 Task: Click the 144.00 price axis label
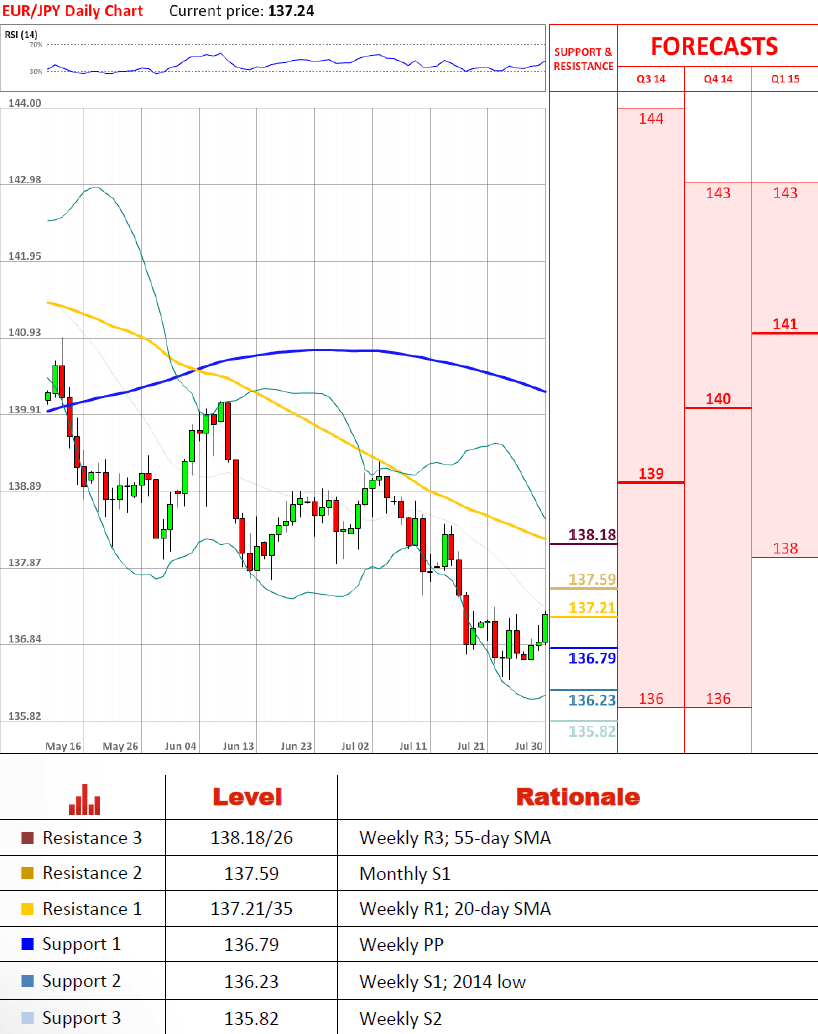pos(24,104)
